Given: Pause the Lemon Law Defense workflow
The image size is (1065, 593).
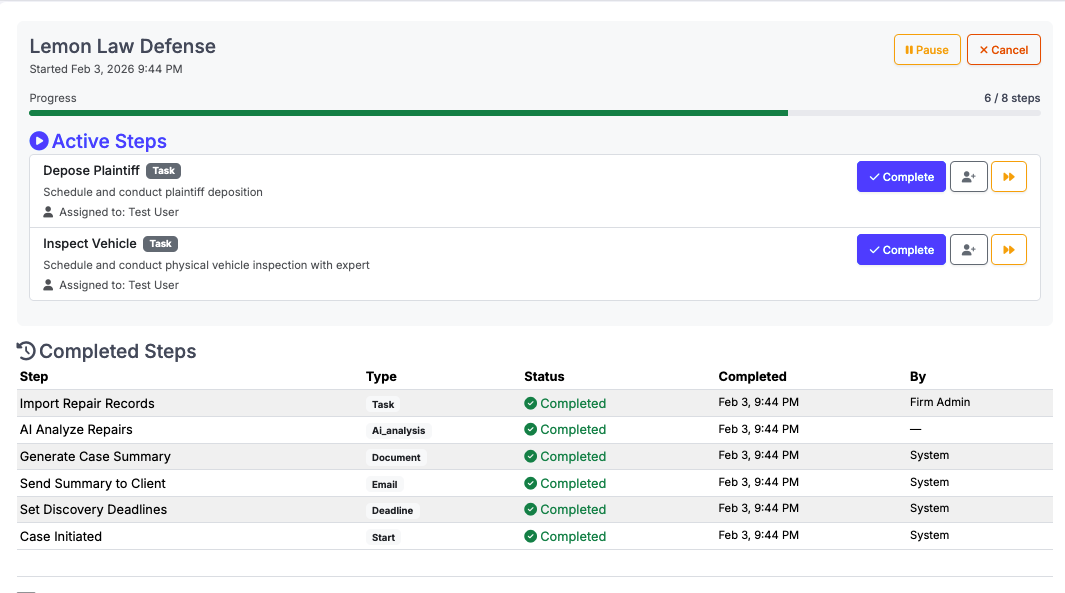Looking at the screenshot, I should point(926,49).
